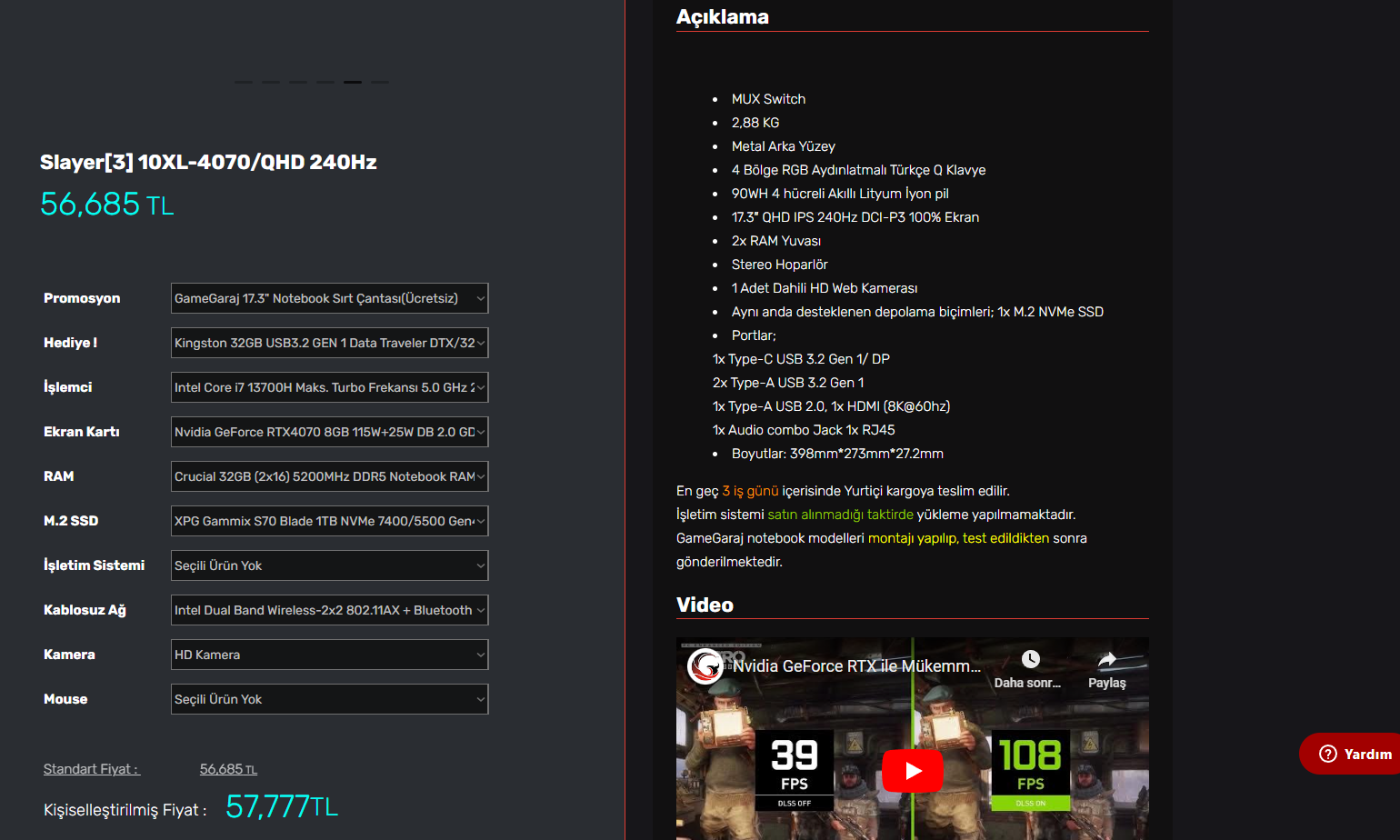
Task: Expand the İşlemci processor dropdown
Action: click(329, 387)
